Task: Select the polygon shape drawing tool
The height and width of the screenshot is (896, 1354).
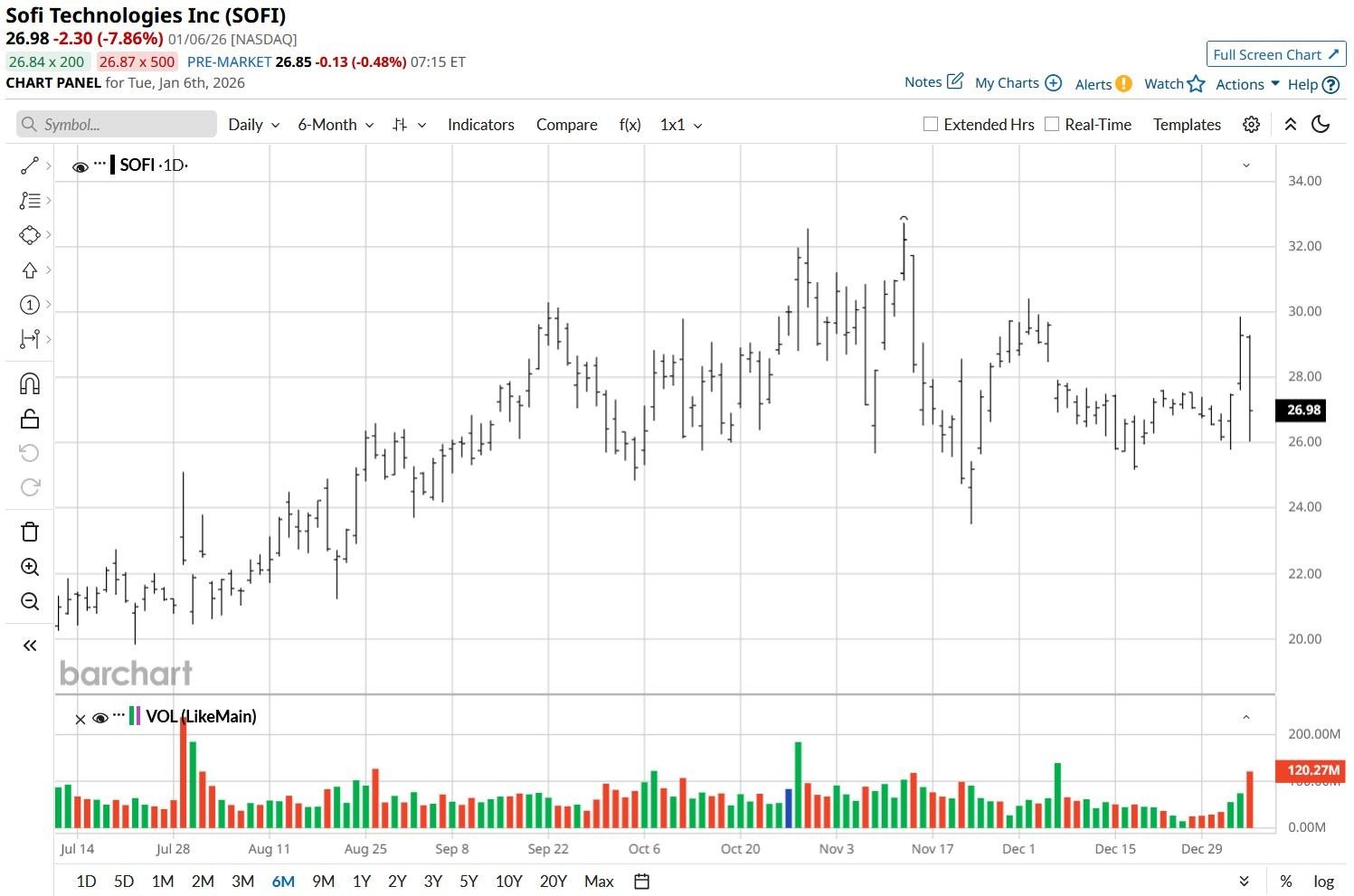Action: [29, 235]
